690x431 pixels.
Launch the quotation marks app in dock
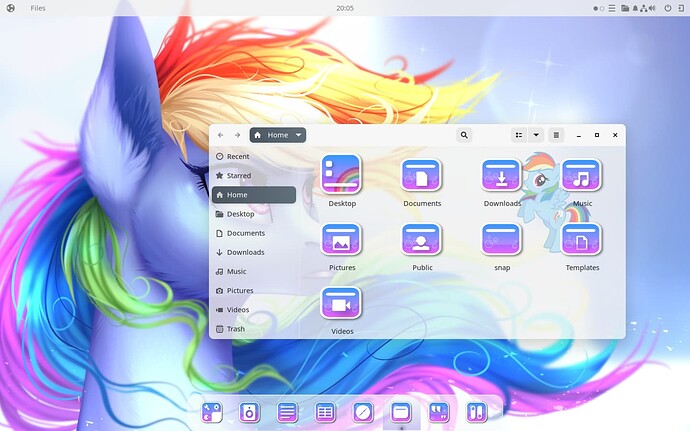click(x=439, y=413)
